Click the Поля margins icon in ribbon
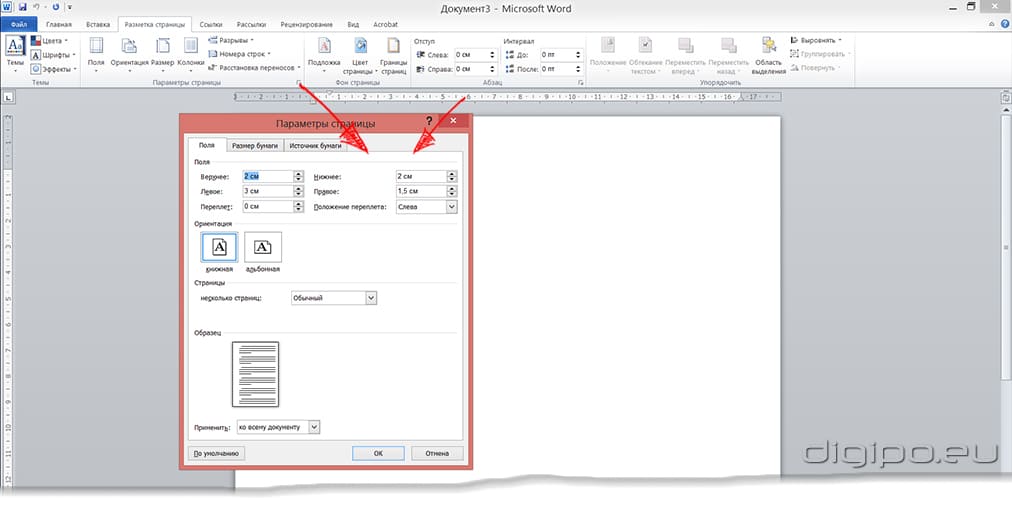 click(x=96, y=51)
